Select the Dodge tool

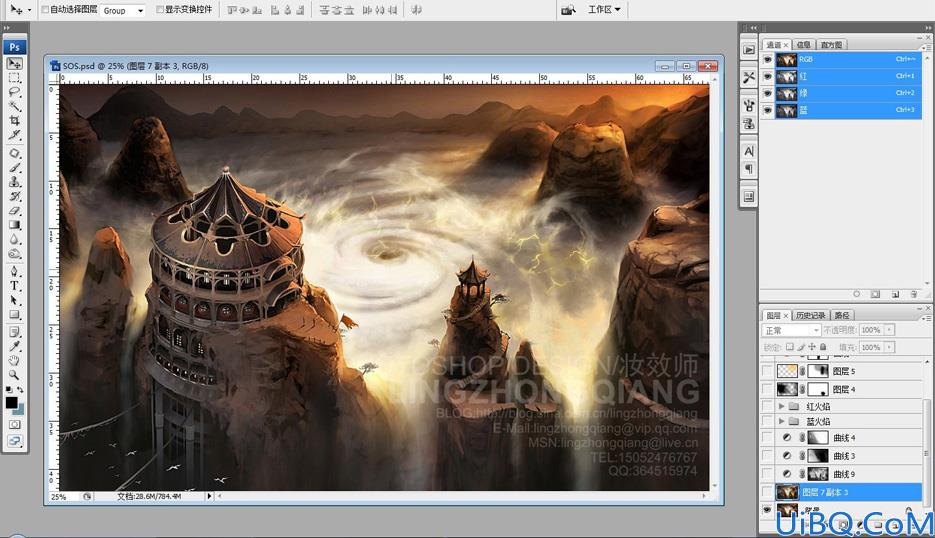coord(14,253)
